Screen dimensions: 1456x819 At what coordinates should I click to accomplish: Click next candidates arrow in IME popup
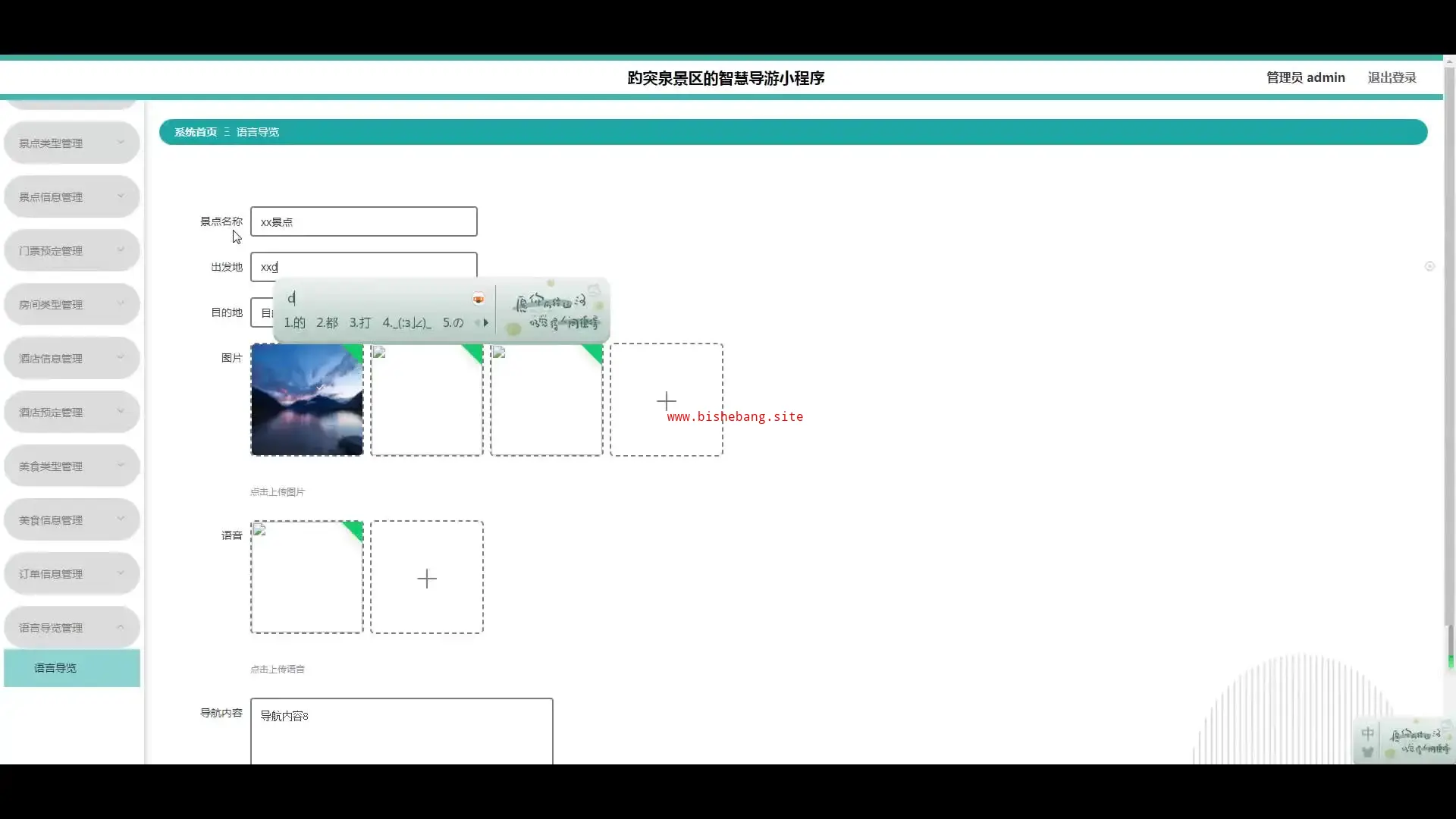pos(486,323)
